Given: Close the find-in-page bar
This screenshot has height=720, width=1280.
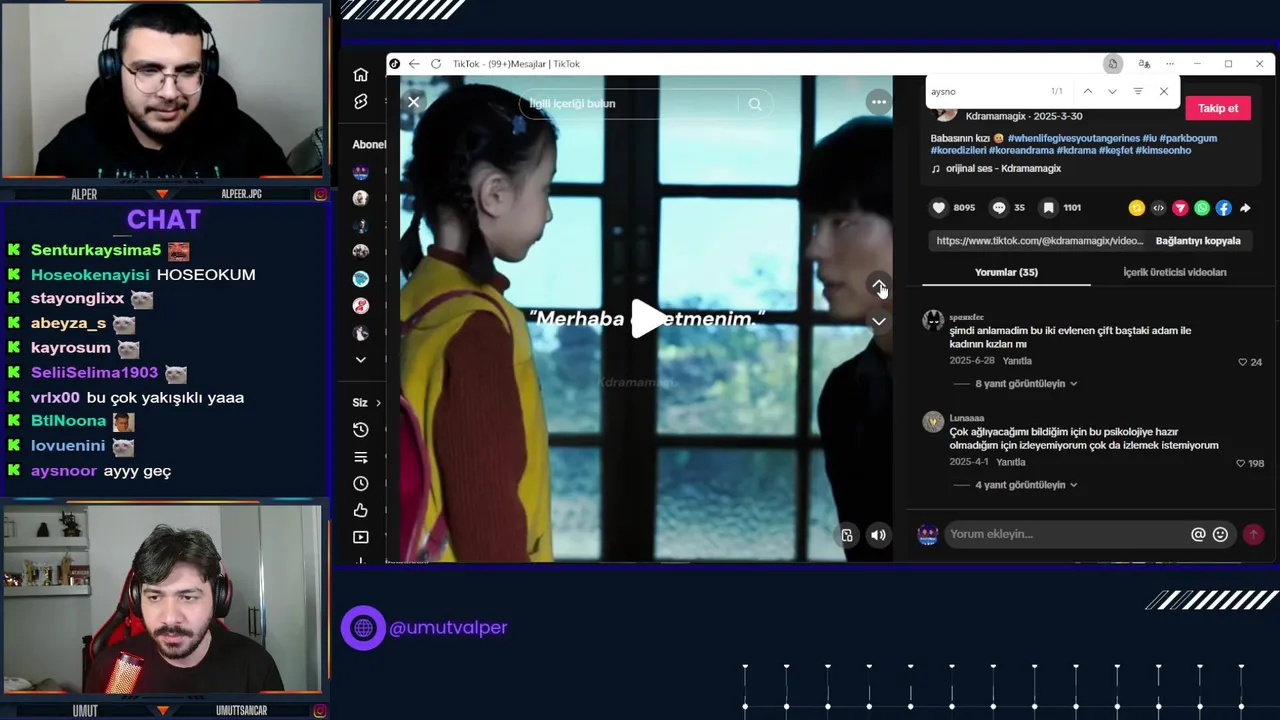Looking at the screenshot, I should pyautogui.click(x=1163, y=91).
